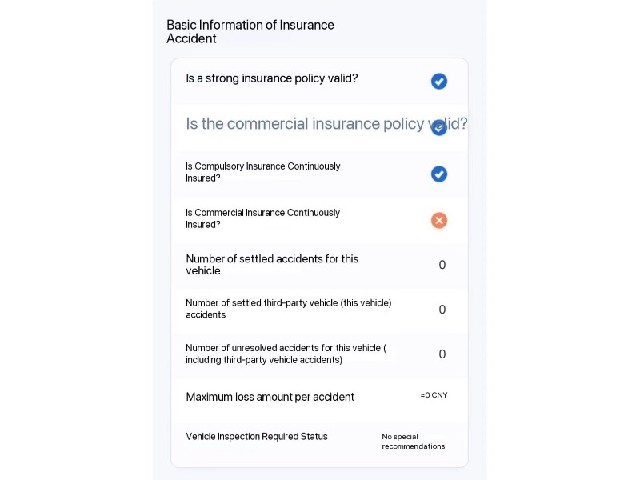Click the settled accidents count value 0
This screenshot has height=480, width=640.
442,265
